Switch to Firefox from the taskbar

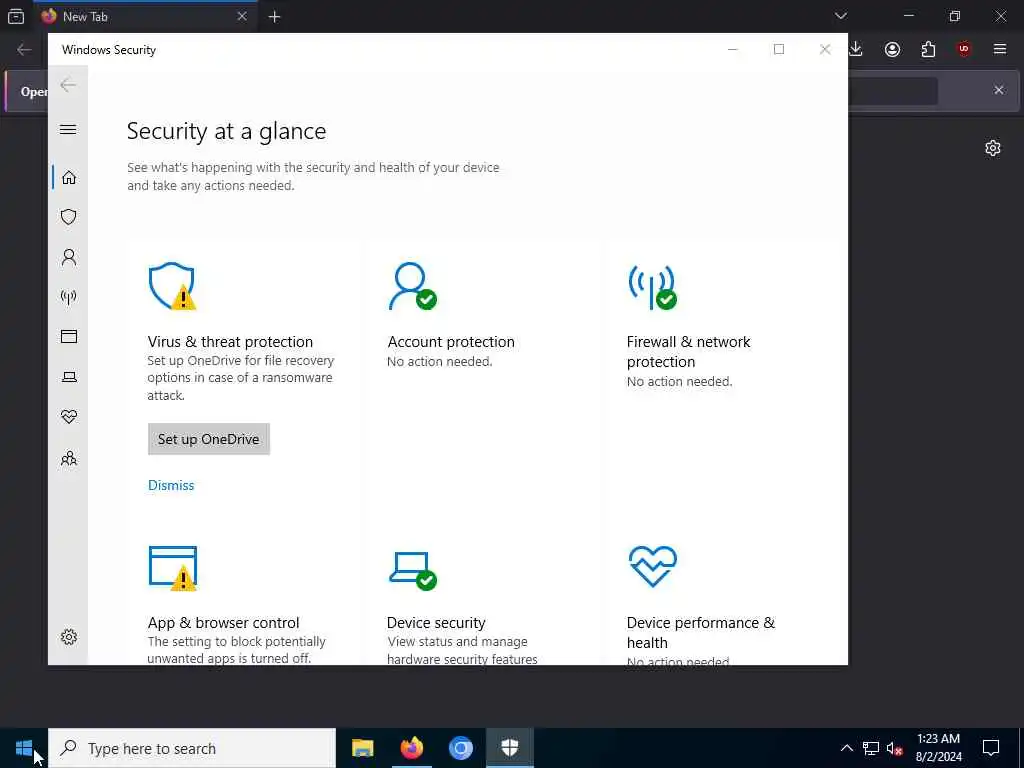coord(411,748)
